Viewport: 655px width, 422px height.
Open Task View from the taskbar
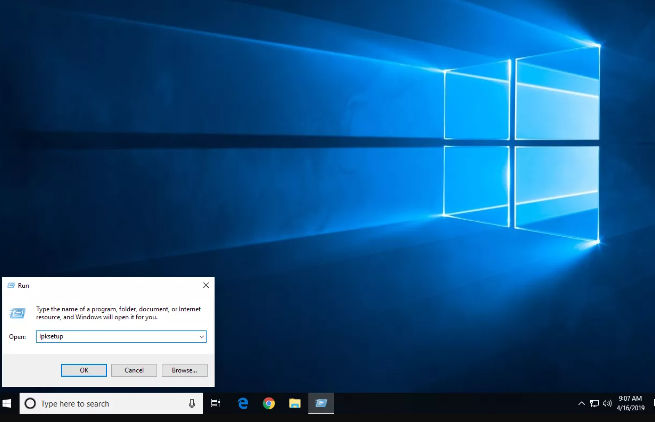216,404
